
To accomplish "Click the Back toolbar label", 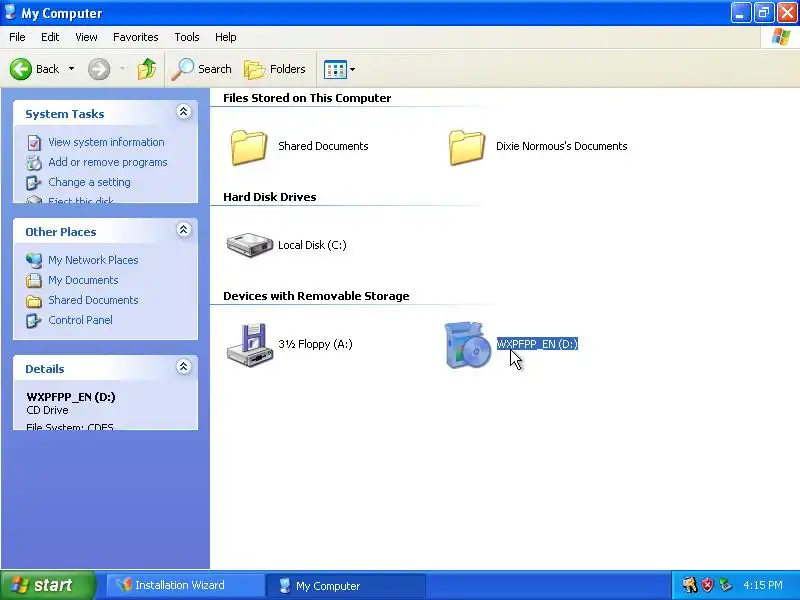I will (47, 69).
